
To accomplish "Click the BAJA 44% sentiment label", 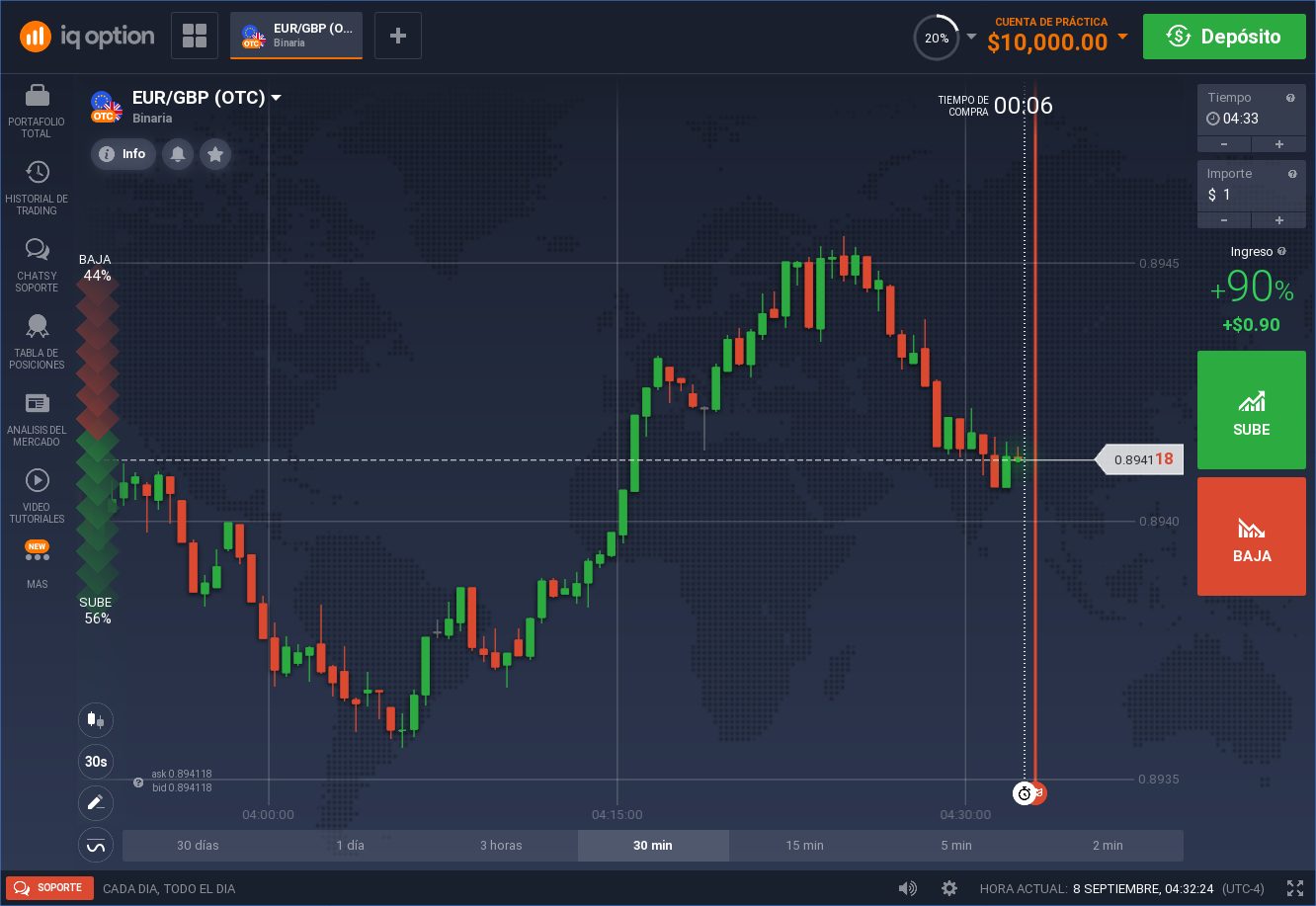I will point(96,268).
